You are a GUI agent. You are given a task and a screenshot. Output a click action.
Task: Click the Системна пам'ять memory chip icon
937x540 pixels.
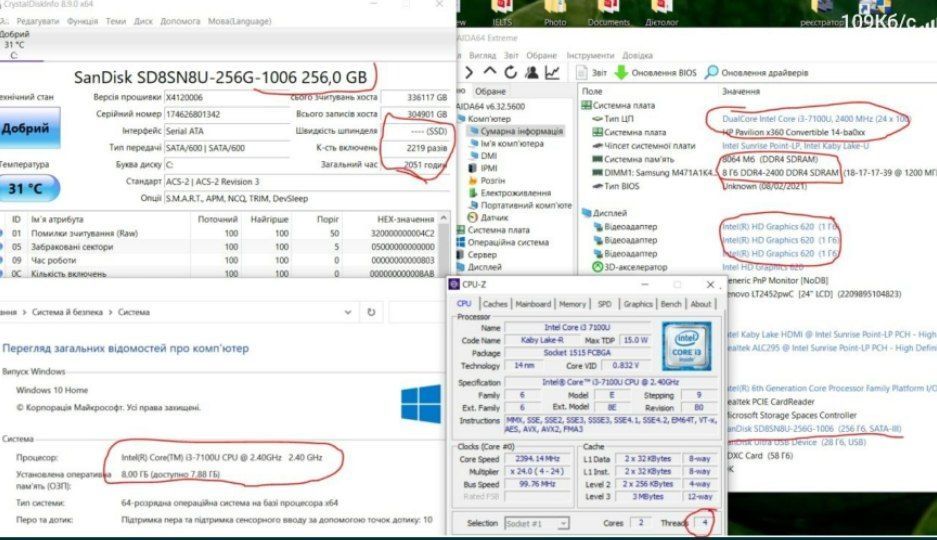coord(597,159)
